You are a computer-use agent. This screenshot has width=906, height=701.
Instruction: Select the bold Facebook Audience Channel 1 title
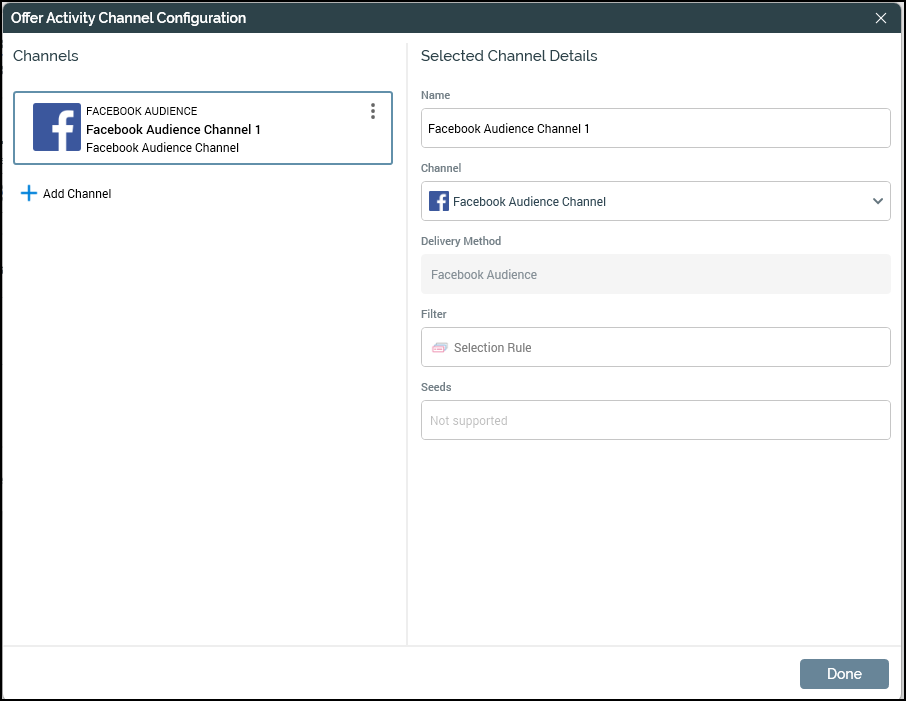pyautogui.click(x=173, y=129)
